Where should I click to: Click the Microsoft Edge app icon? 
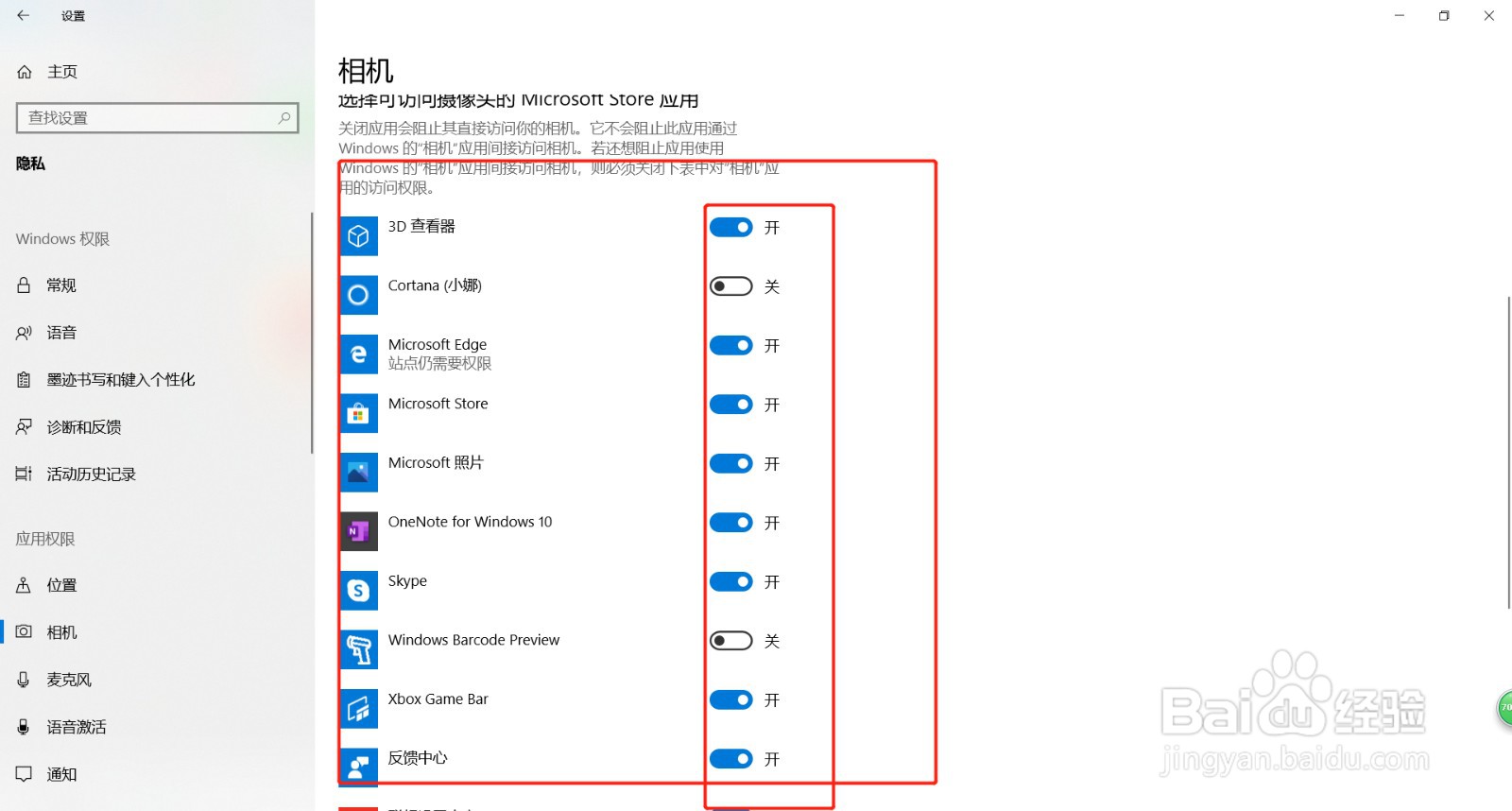pos(358,354)
